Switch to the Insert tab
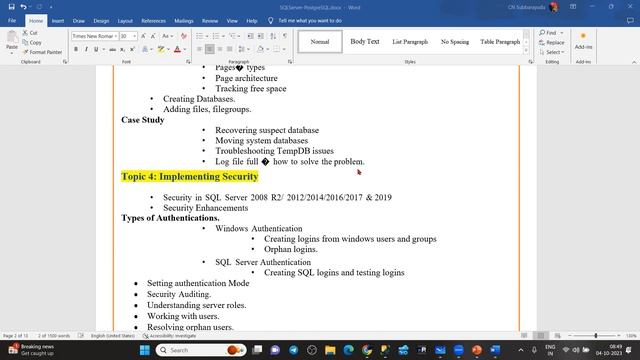640x360 pixels. pos(58,20)
